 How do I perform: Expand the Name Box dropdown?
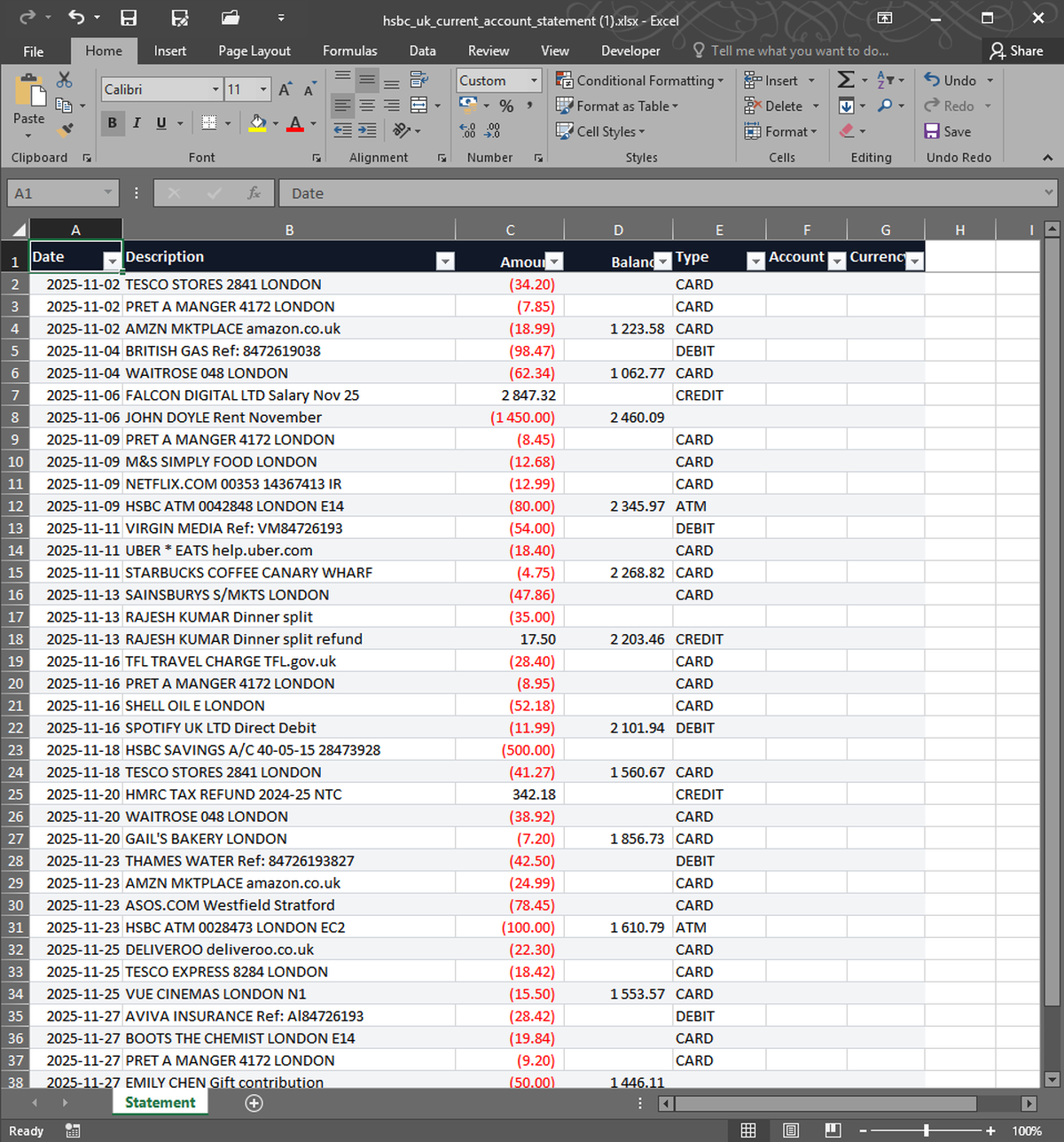(x=107, y=192)
